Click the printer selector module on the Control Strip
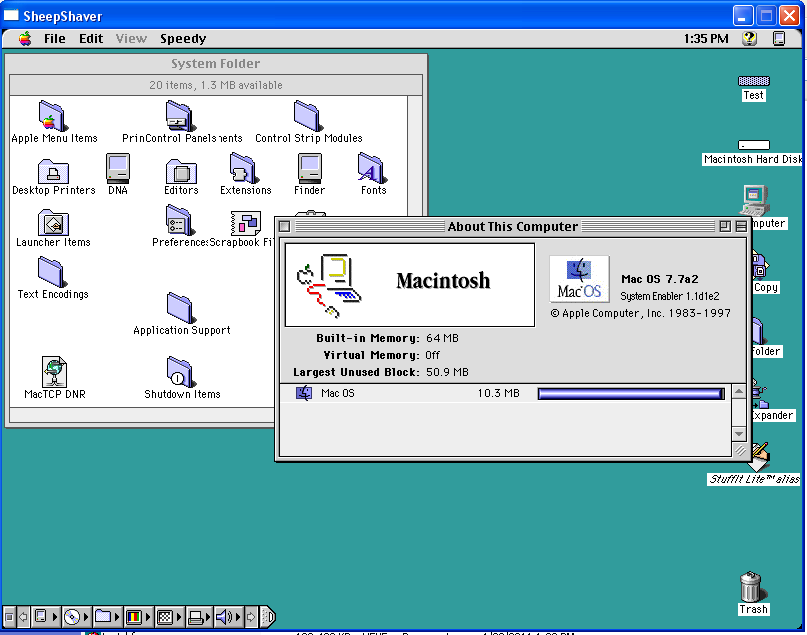Viewport: 807px width, 635px height. pos(194,616)
